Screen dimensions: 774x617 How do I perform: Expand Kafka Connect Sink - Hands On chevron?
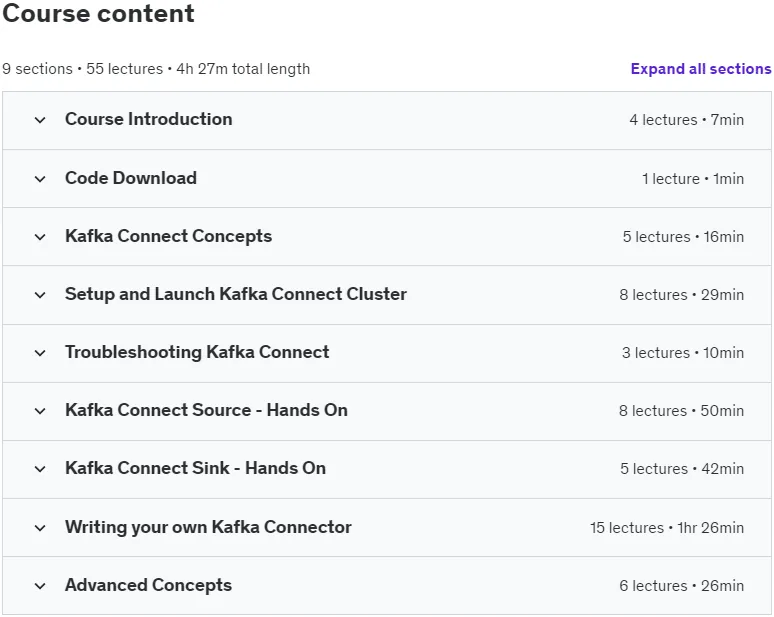click(x=40, y=469)
